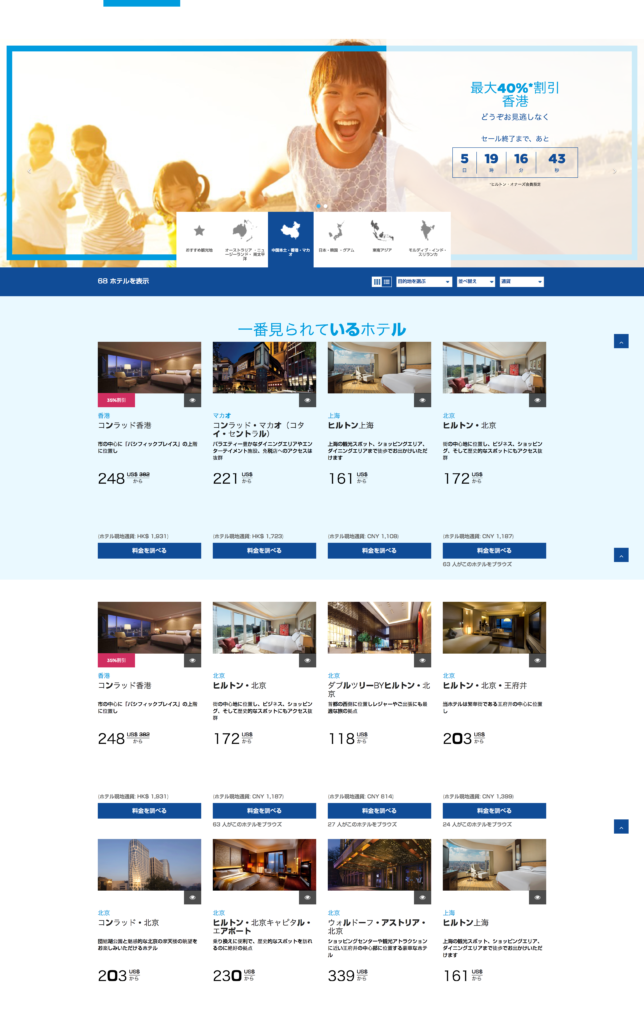Open the 目的地を選ぶ dropdown
Image resolution: width=644 pixels, height=1024 pixels.
click(424, 281)
